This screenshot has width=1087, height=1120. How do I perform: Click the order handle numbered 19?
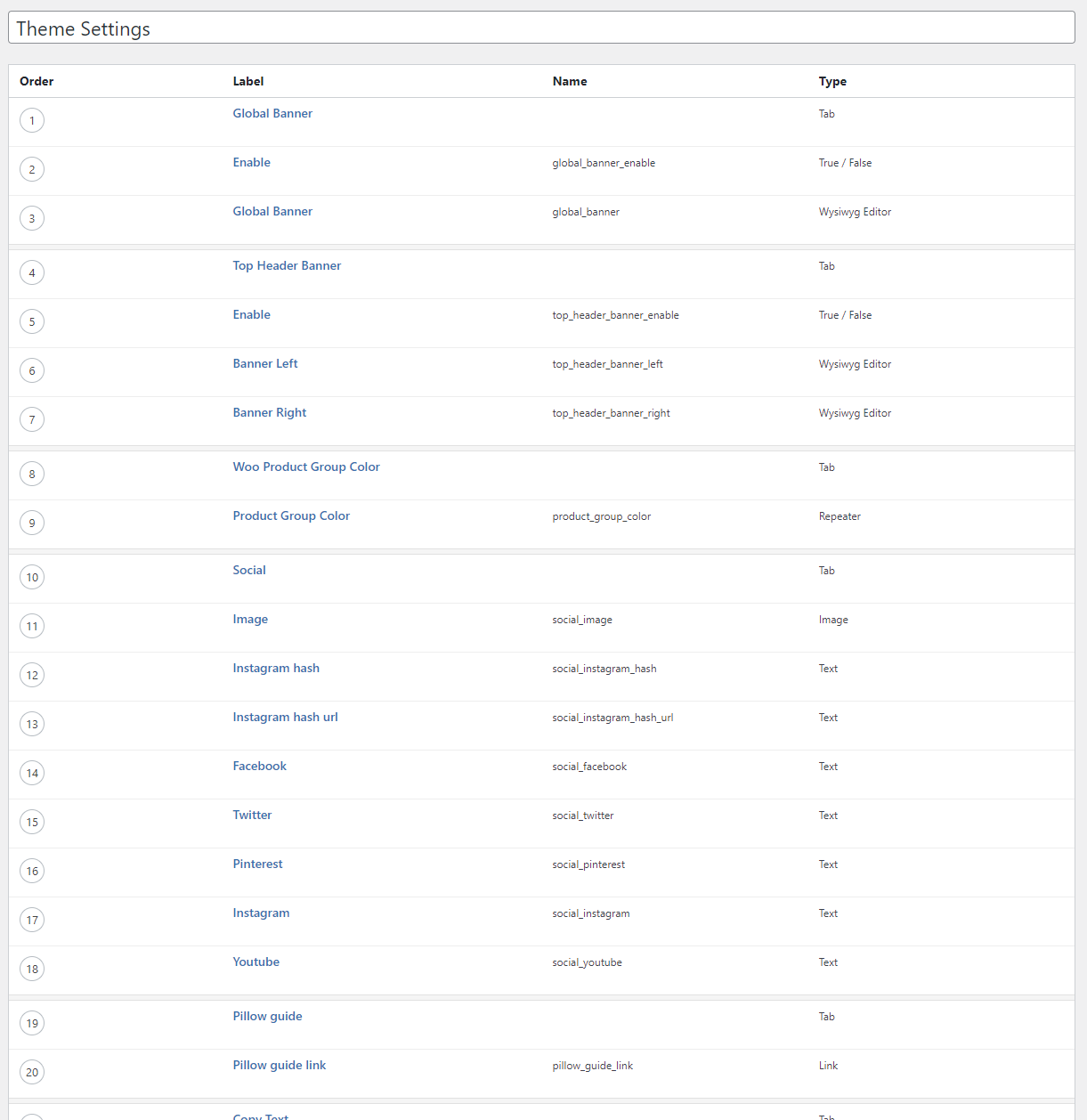coord(32,1023)
